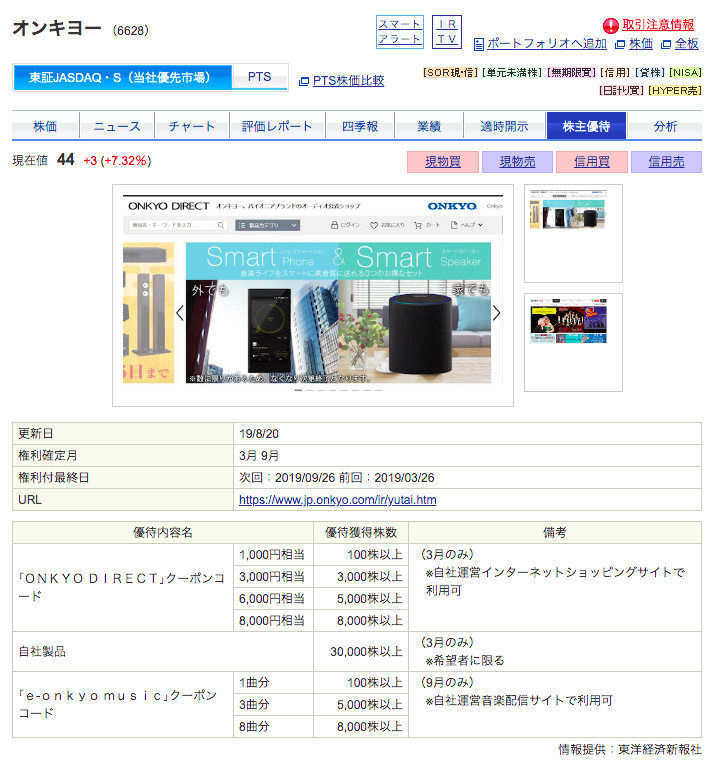The height and width of the screenshot is (761, 714).
Task: Click ポートフォリオへ追加 link
Action: pyautogui.click(x=547, y=44)
